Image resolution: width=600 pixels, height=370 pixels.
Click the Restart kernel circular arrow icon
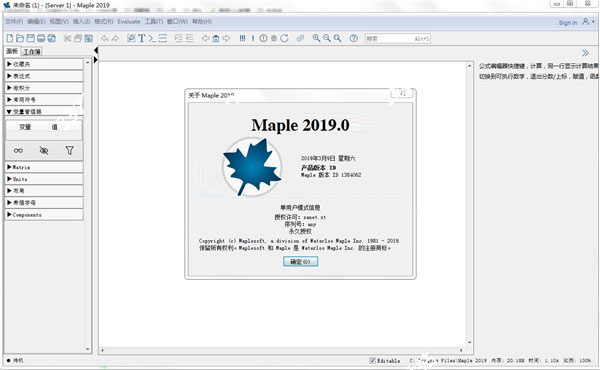[284, 38]
